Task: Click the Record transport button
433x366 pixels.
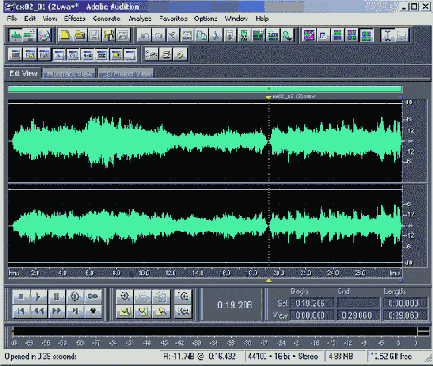Action: [x=93, y=311]
